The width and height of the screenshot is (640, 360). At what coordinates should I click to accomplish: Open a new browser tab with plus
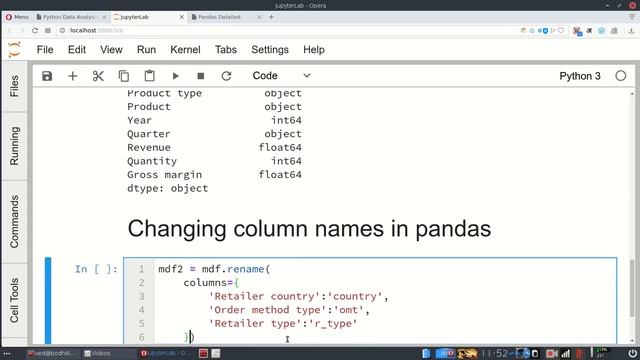coord(271,17)
